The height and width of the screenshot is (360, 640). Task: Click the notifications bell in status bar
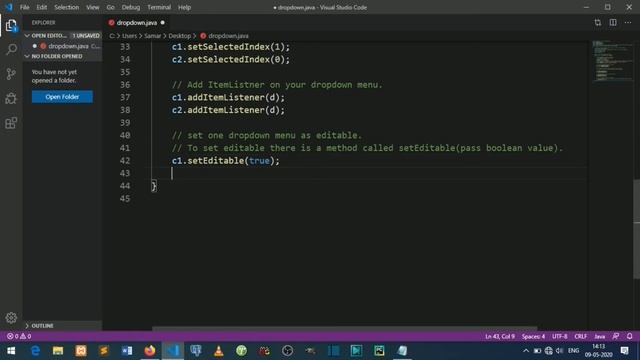click(x=629, y=336)
